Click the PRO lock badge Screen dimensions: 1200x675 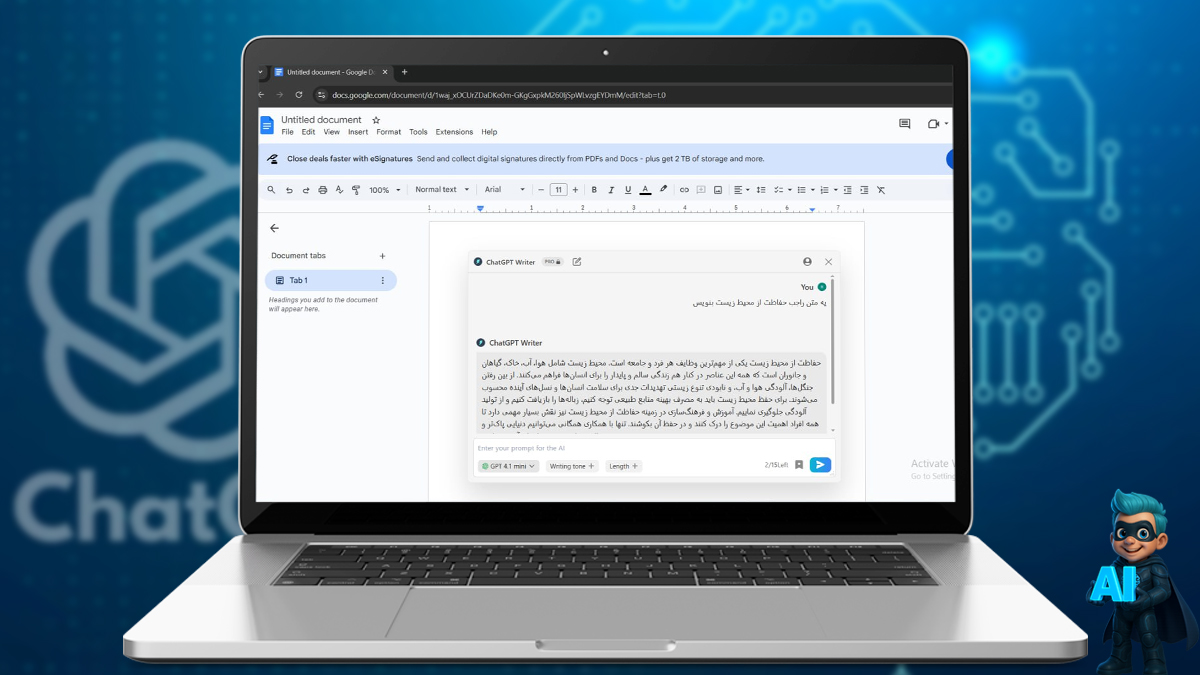(x=552, y=262)
